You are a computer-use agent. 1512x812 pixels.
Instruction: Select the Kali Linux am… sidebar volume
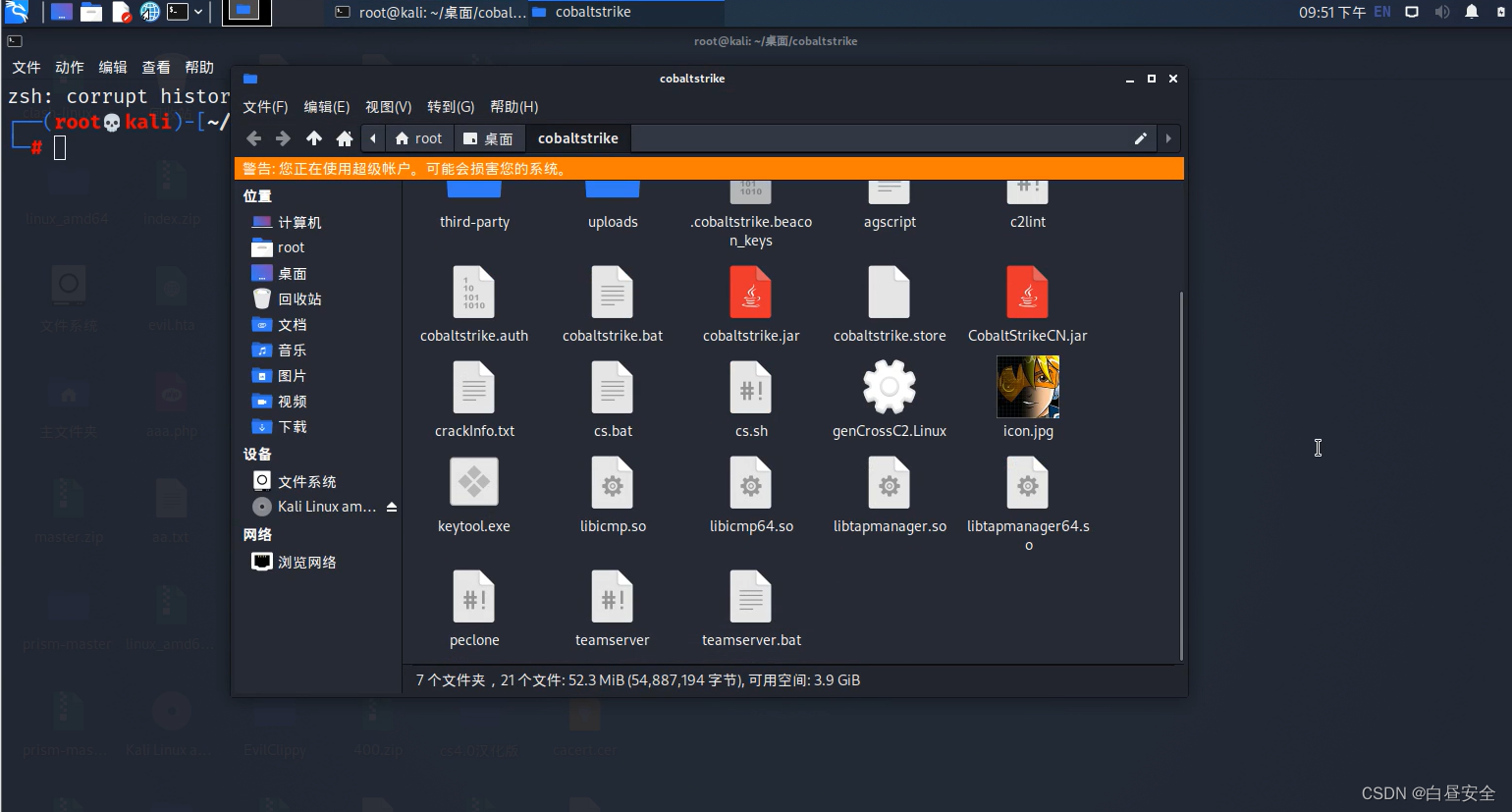pos(313,507)
